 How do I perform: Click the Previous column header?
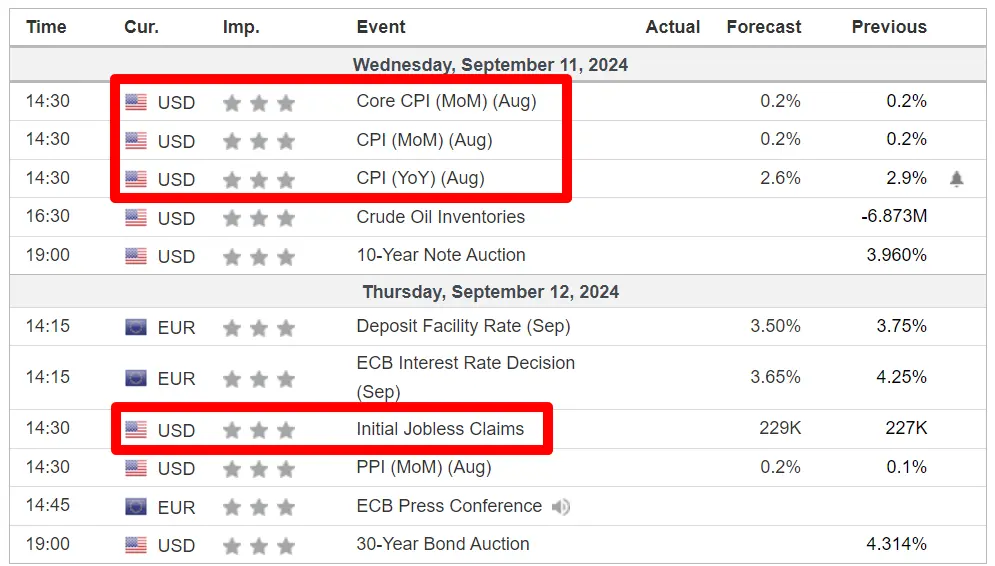tap(889, 27)
